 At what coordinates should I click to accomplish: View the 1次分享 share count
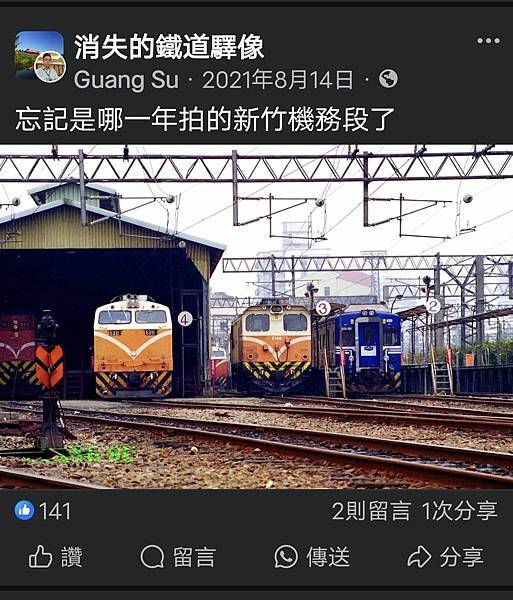click(460, 511)
